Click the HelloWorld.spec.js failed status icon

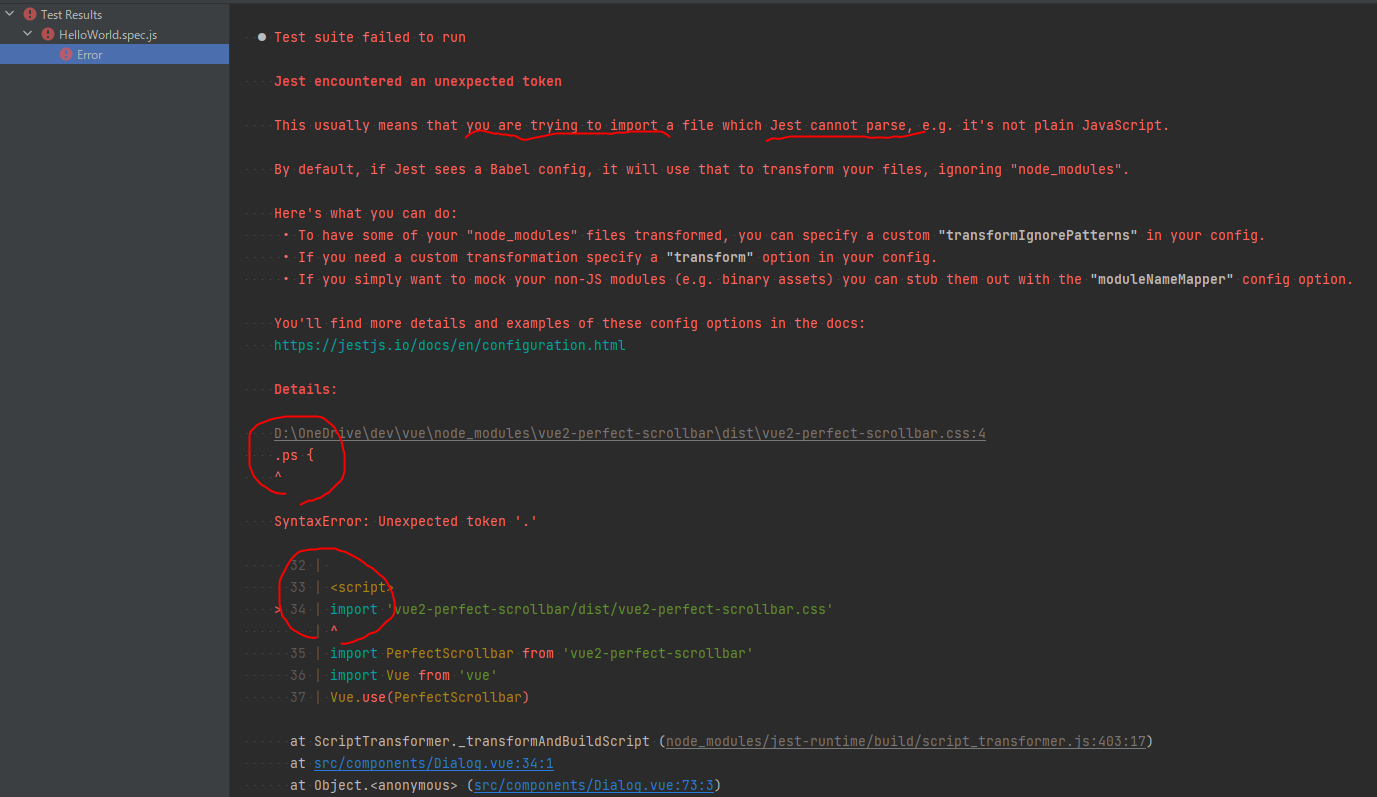48,34
